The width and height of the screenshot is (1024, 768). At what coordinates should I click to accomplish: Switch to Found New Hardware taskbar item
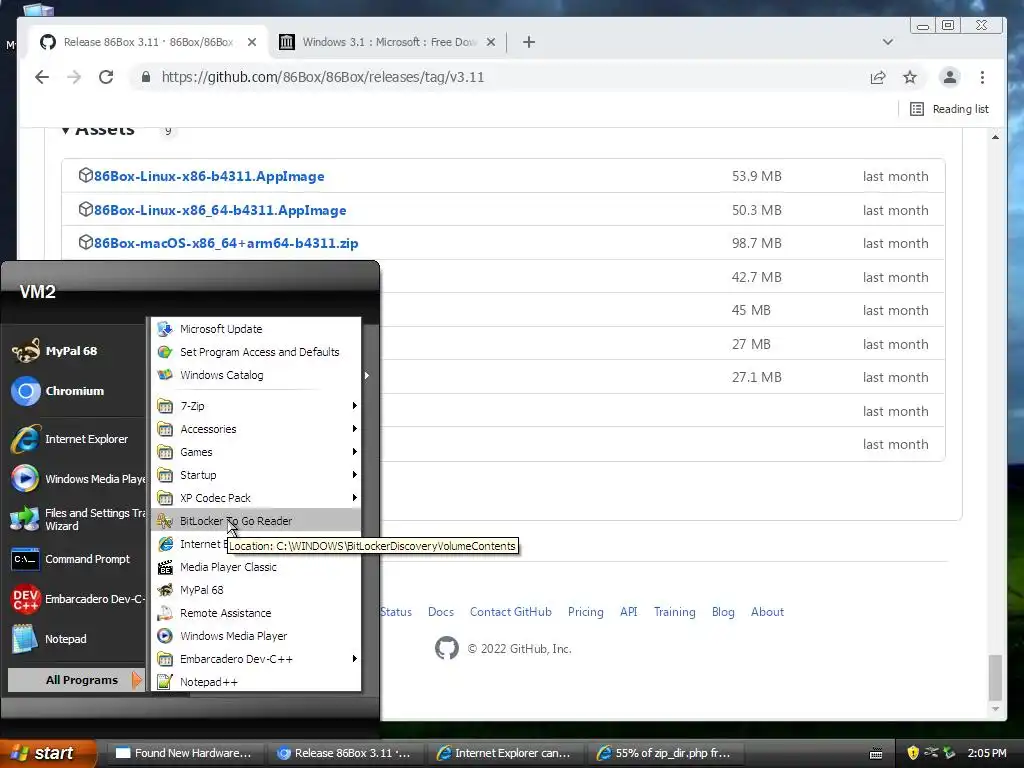(x=185, y=753)
